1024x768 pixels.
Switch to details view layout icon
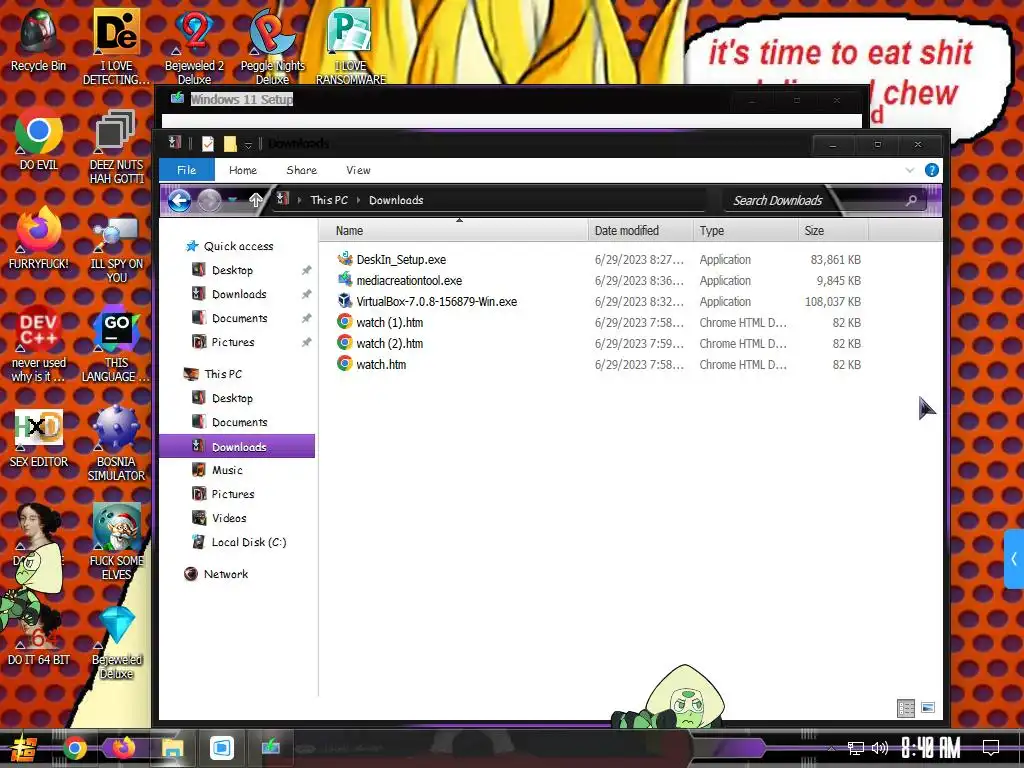click(906, 708)
